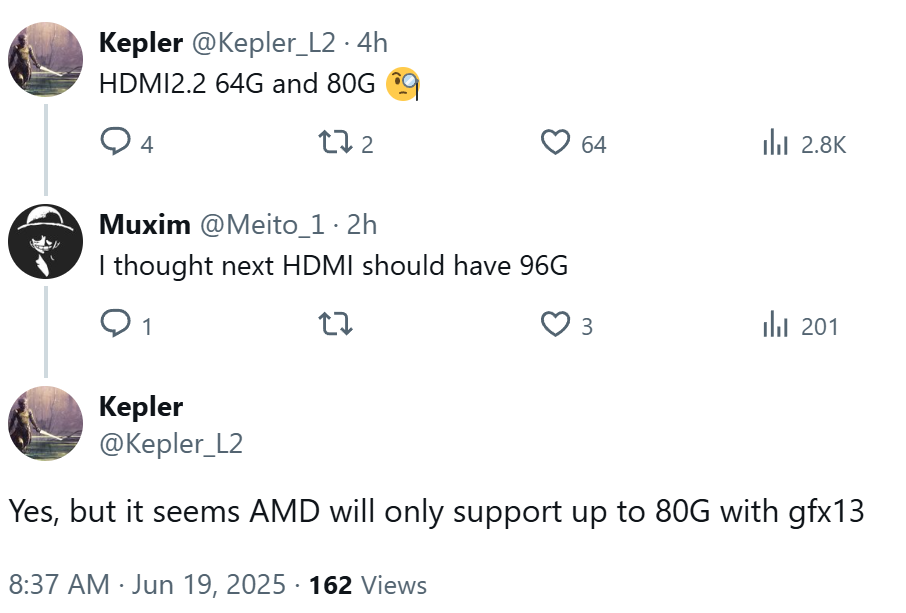The height and width of the screenshot is (613, 906).
Task: Retweet Kepler's HDMI2.2 64G tweet
Action: coord(332,144)
